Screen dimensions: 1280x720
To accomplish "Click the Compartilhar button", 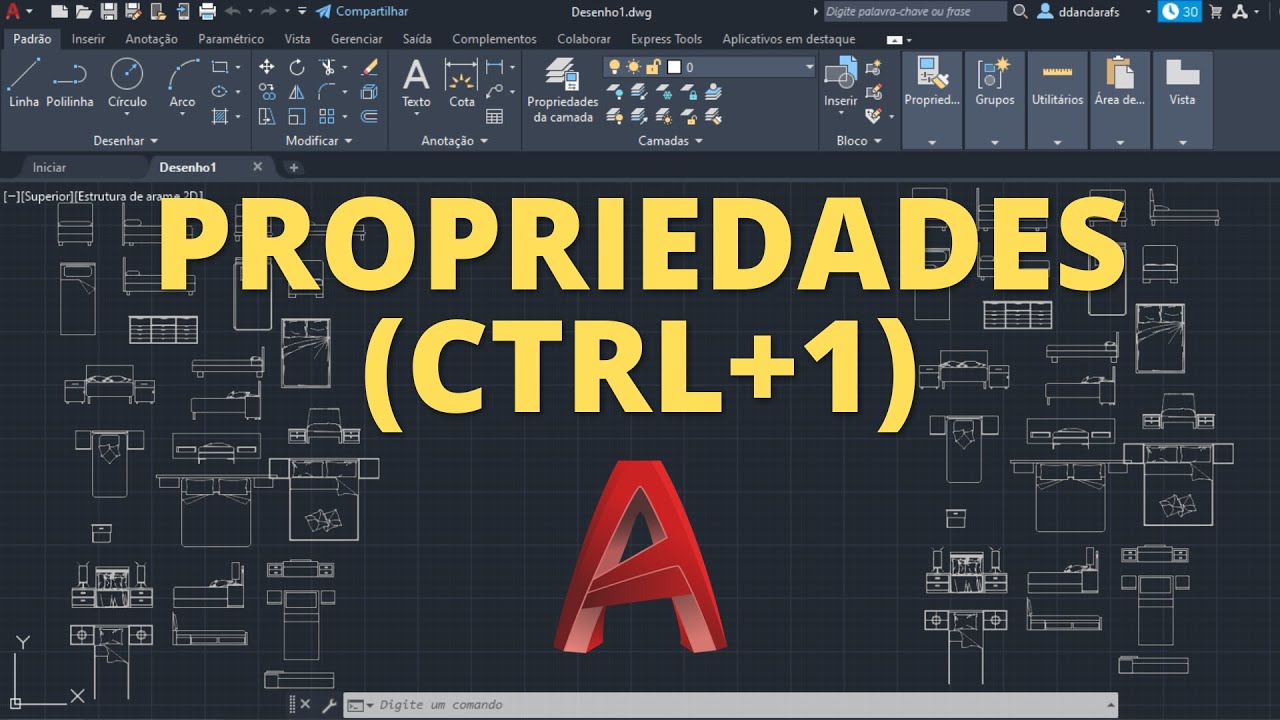I will pos(362,12).
